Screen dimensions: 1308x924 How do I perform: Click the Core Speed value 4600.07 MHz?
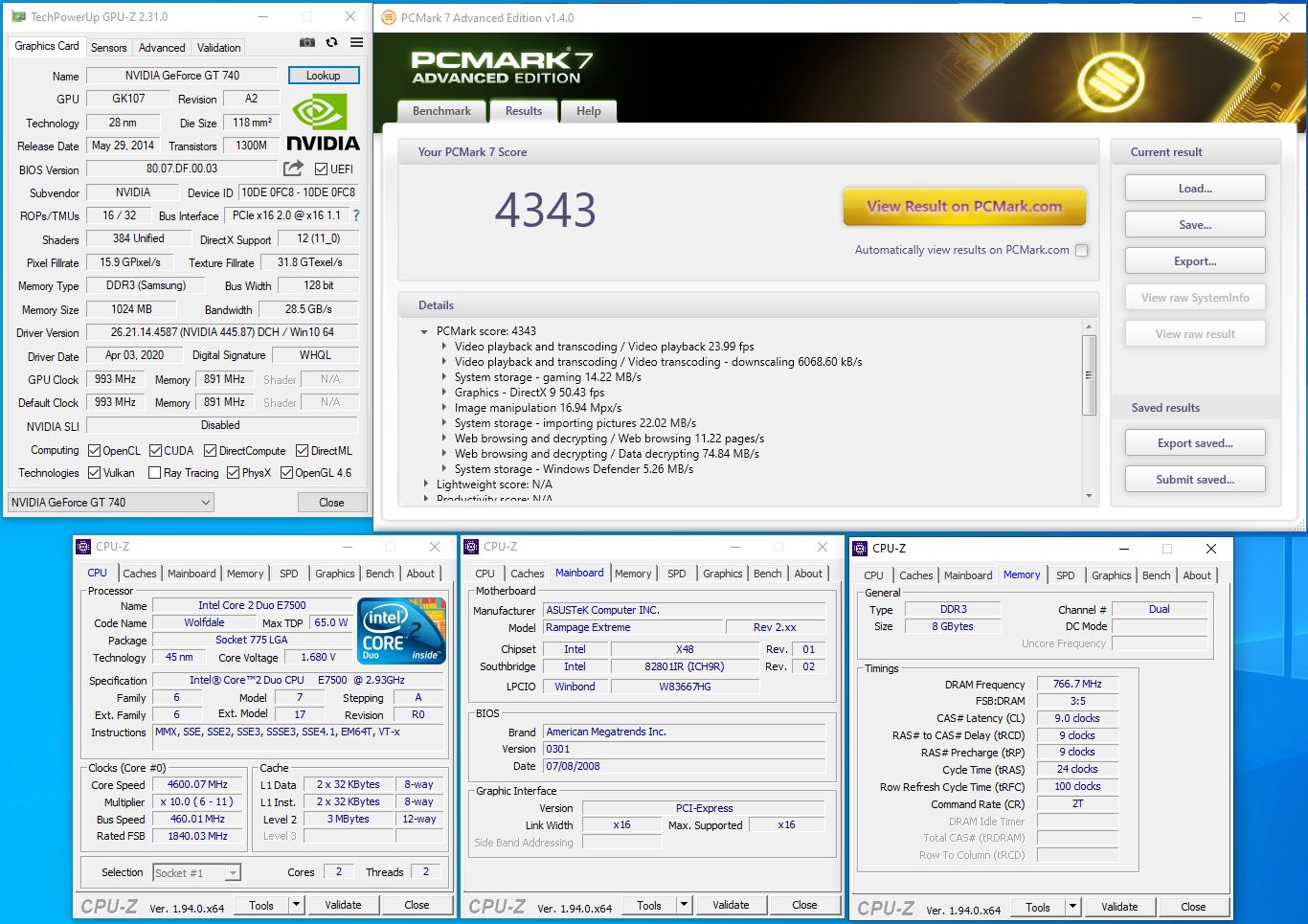pos(197,784)
